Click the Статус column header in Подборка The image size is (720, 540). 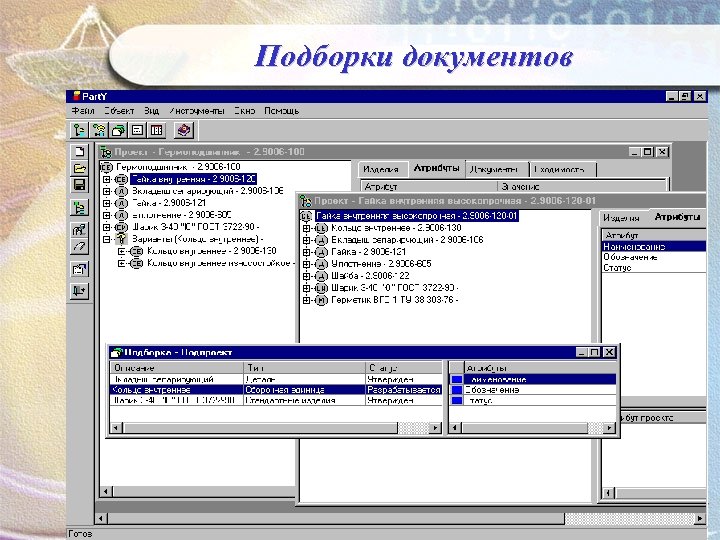click(404, 368)
